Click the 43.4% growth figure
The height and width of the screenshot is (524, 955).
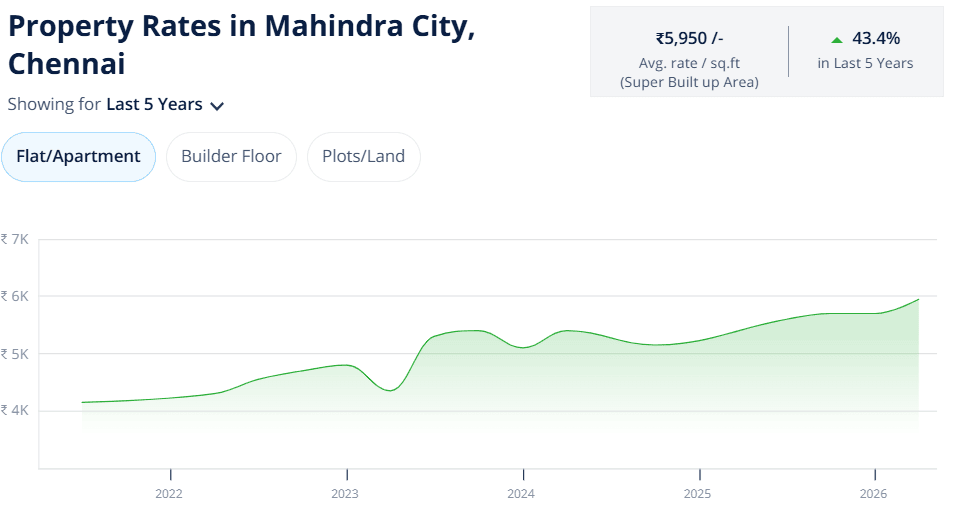(876, 38)
